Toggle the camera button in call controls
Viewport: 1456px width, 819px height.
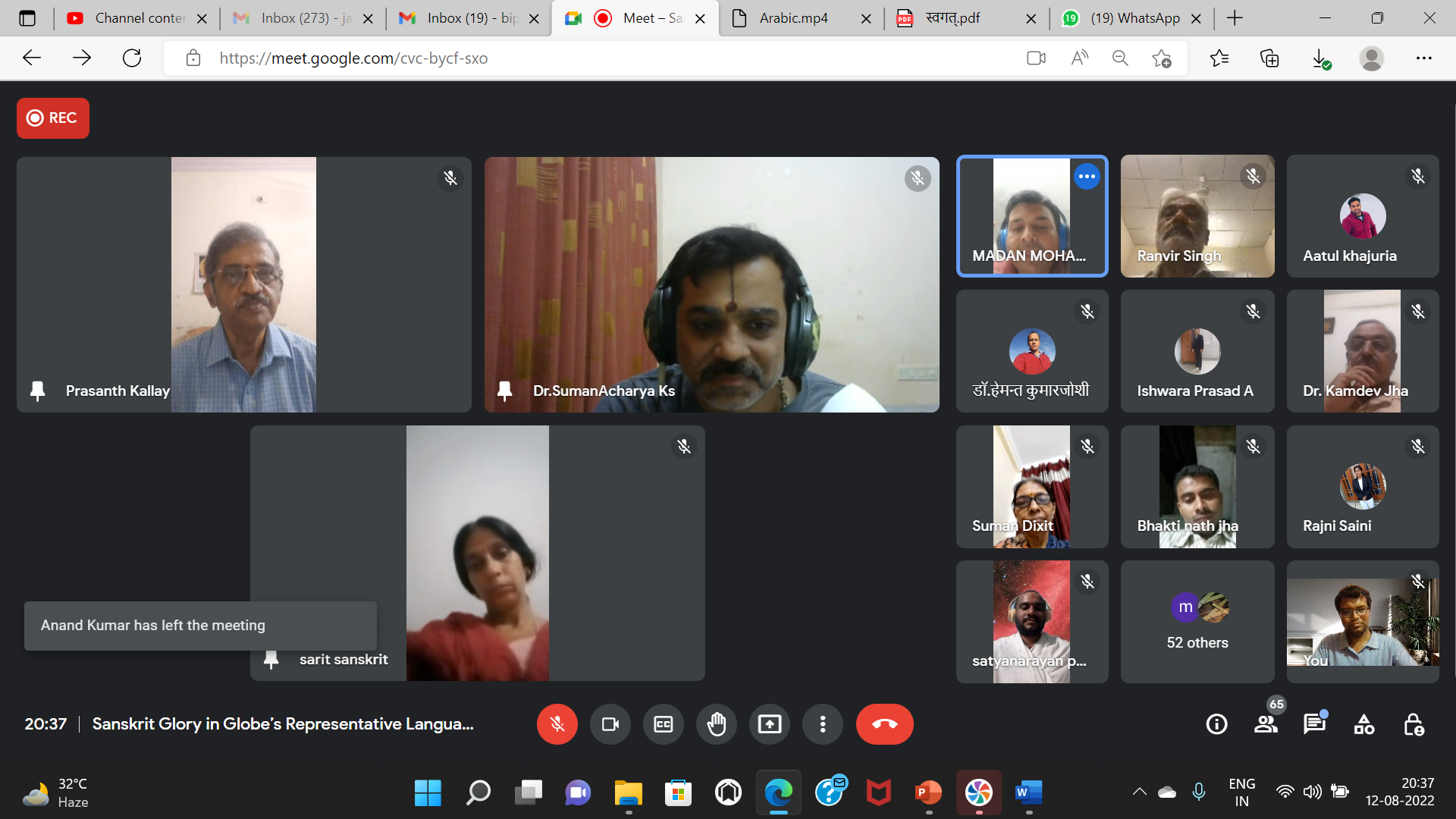click(x=610, y=724)
